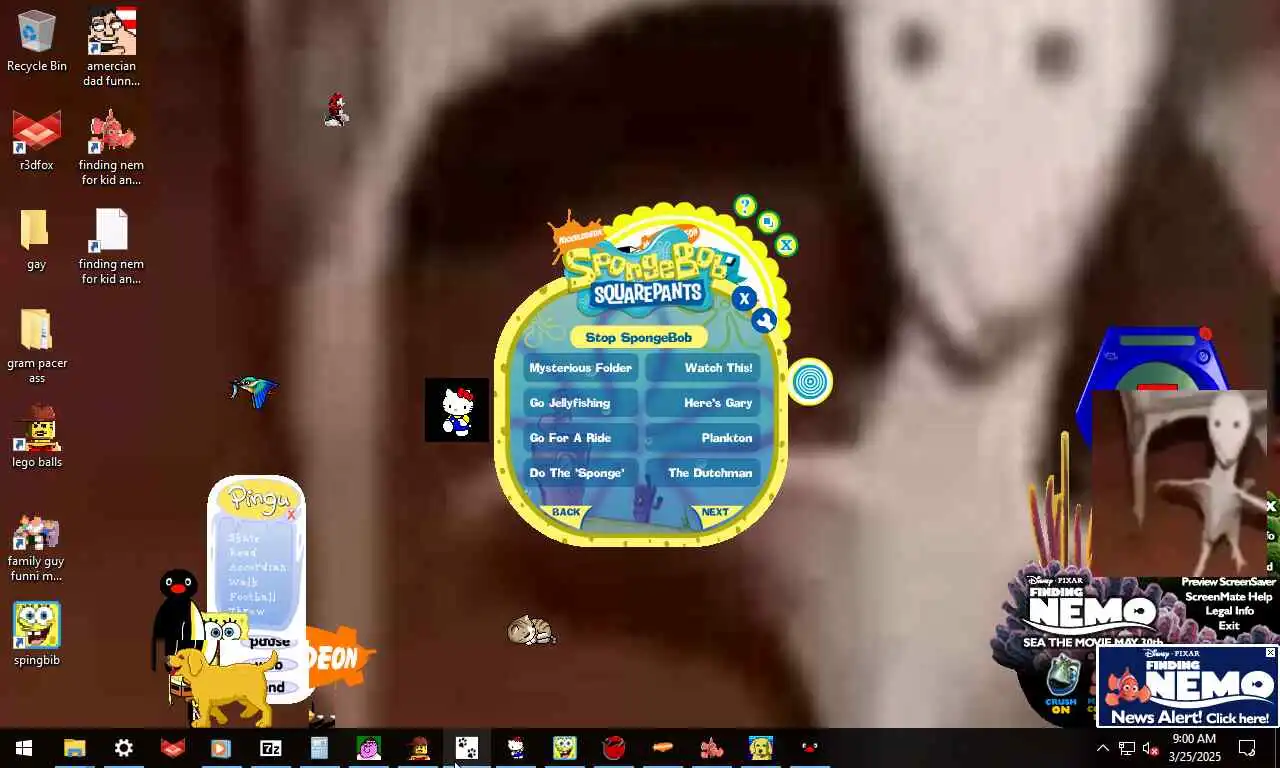Open the 'amercian dad funn...' desktop shortcut
Viewport: 1280px width, 768px height.
click(x=111, y=47)
